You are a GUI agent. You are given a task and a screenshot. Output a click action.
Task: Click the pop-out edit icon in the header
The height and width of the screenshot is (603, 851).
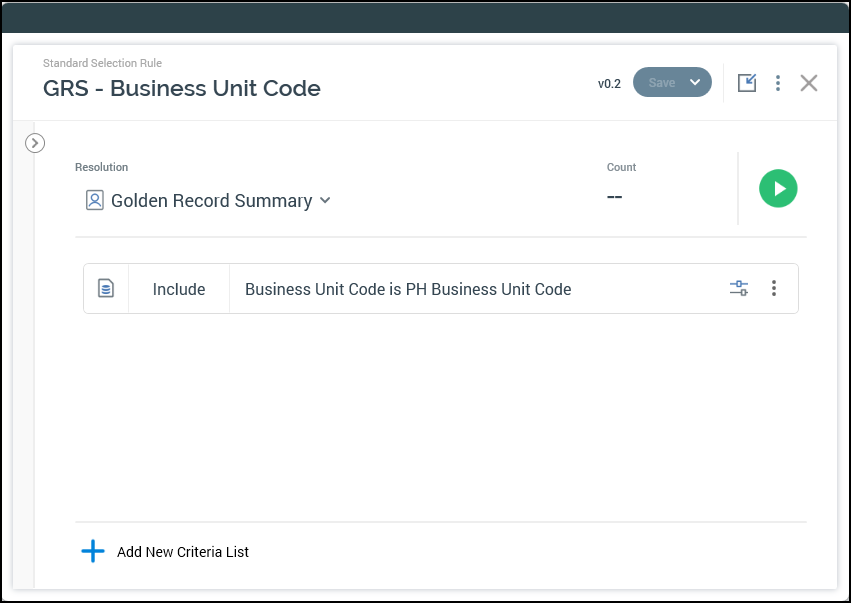[747, 83]
